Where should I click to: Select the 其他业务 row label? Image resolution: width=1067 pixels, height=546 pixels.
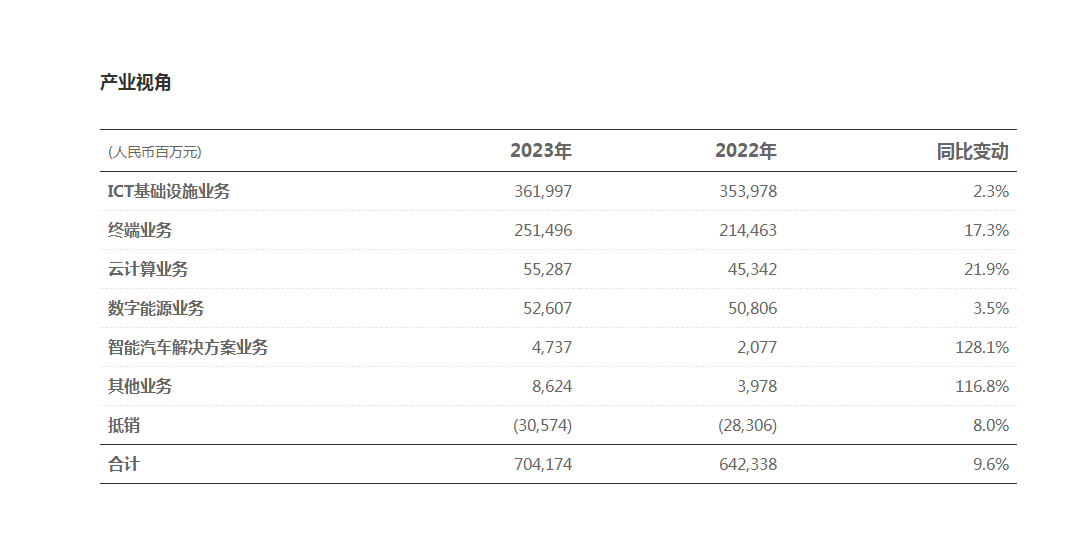click(140, 386)
